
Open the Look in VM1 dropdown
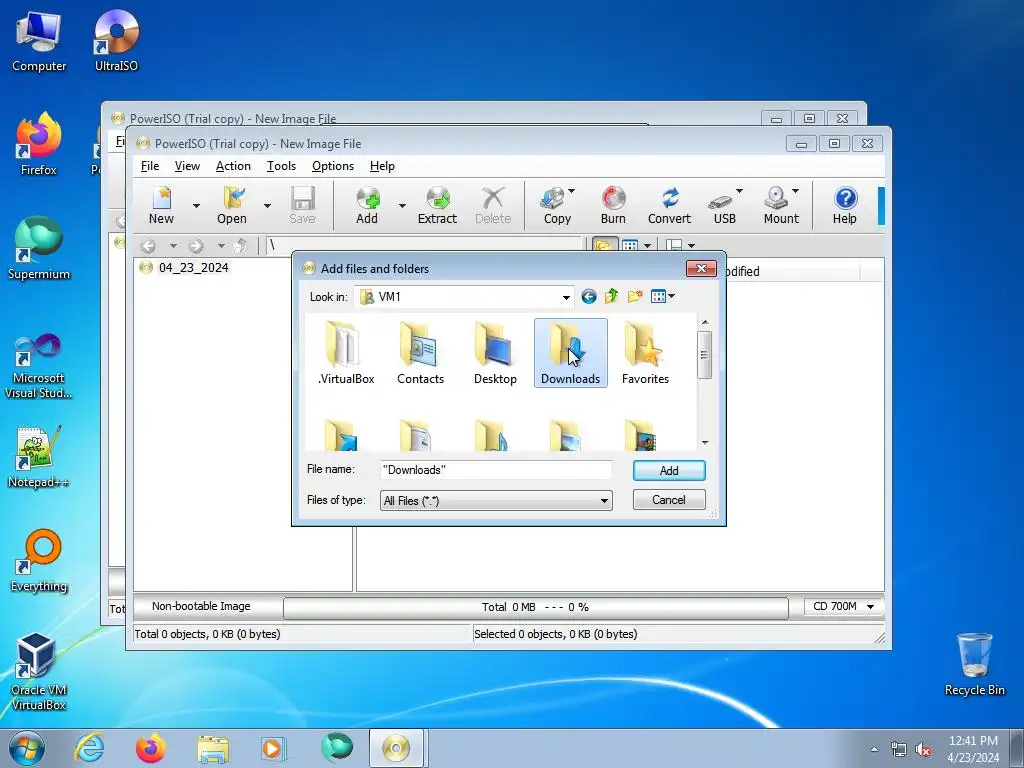click(566, 297)
